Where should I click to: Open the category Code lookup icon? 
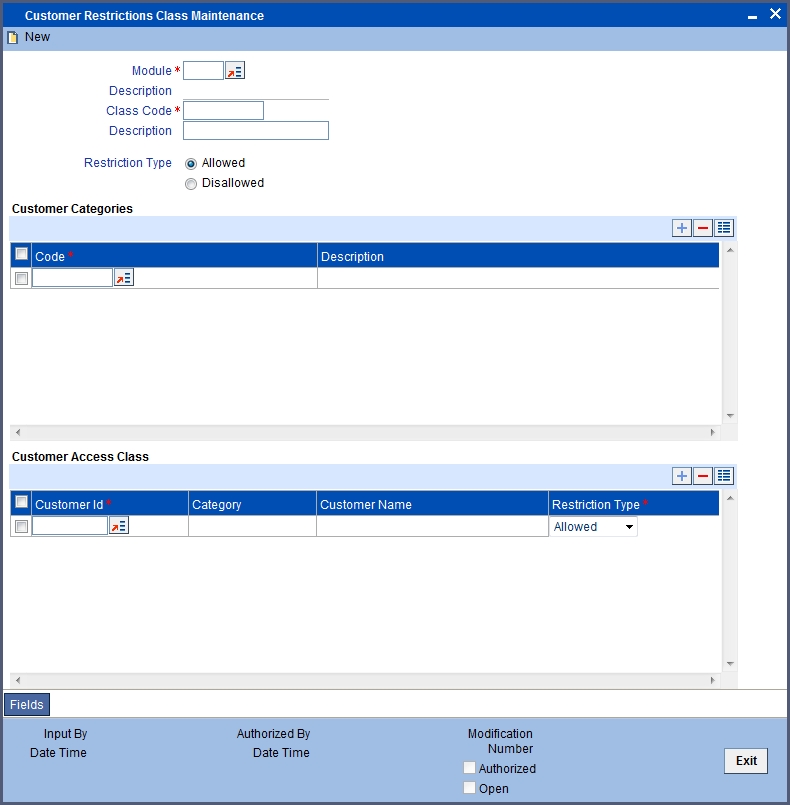(124, 278)
